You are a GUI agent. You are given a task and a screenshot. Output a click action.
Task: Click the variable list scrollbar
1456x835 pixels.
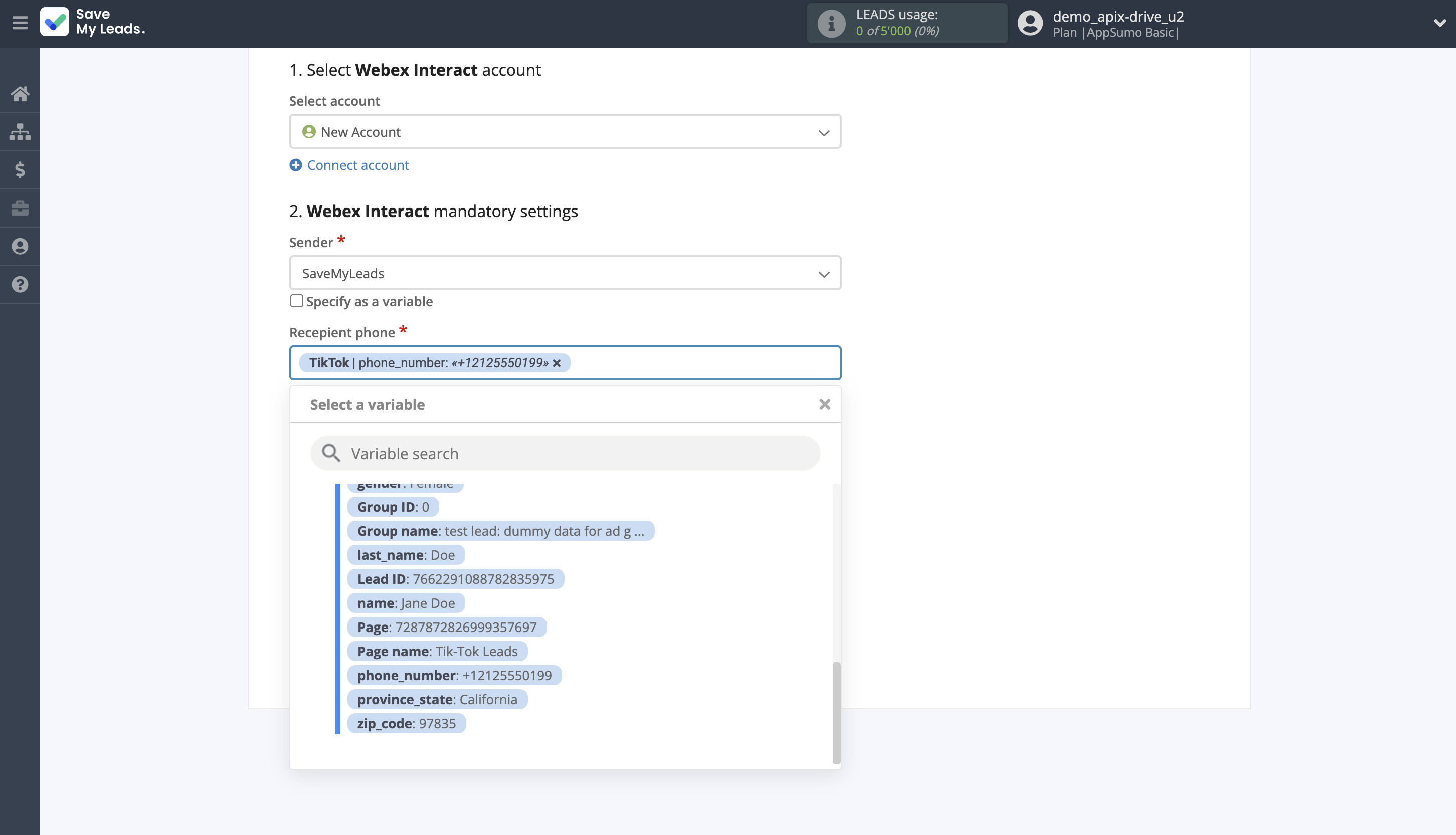(x=836, y=713)
